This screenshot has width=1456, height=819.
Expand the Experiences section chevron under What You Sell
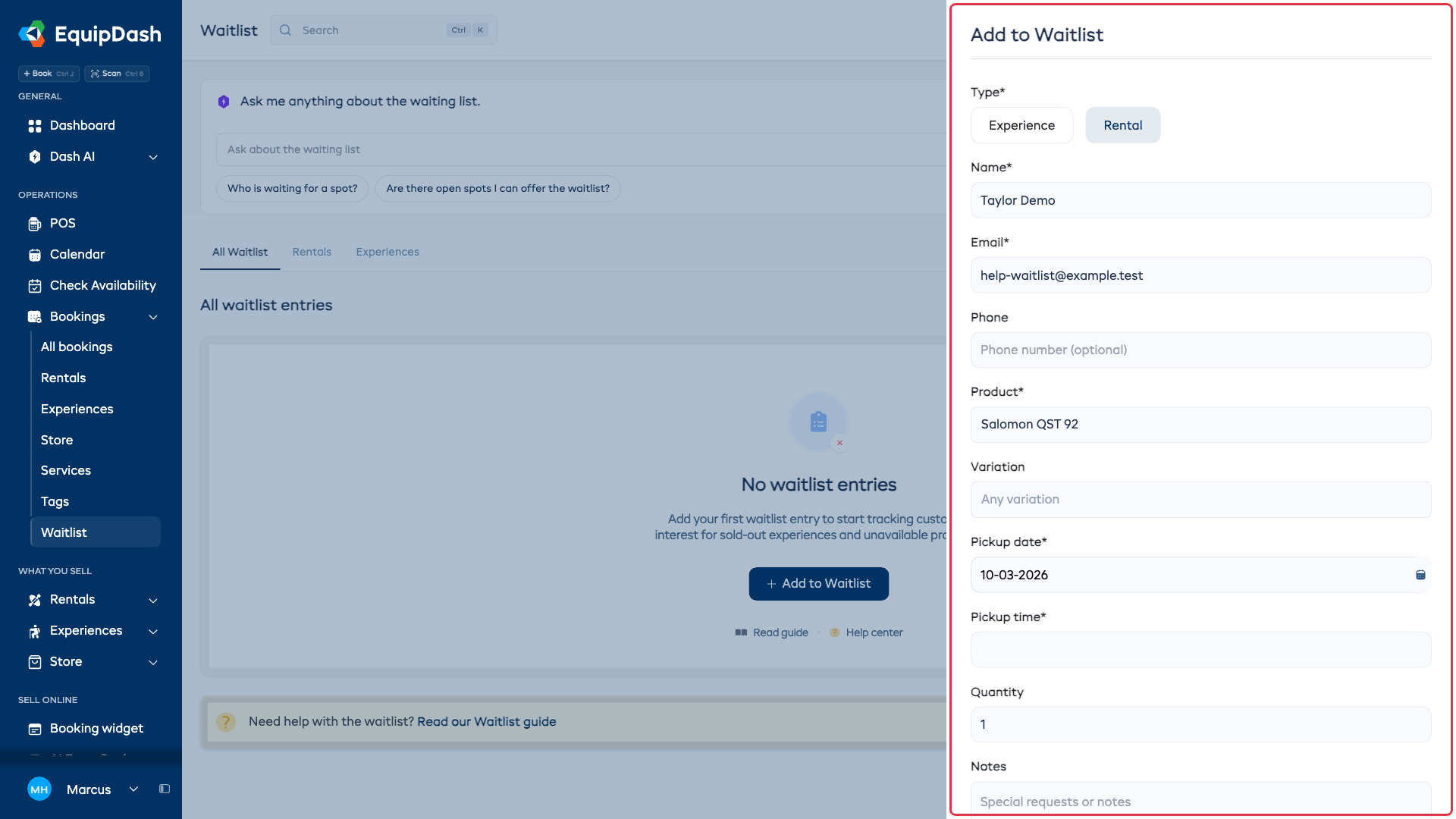click(153, 631)
